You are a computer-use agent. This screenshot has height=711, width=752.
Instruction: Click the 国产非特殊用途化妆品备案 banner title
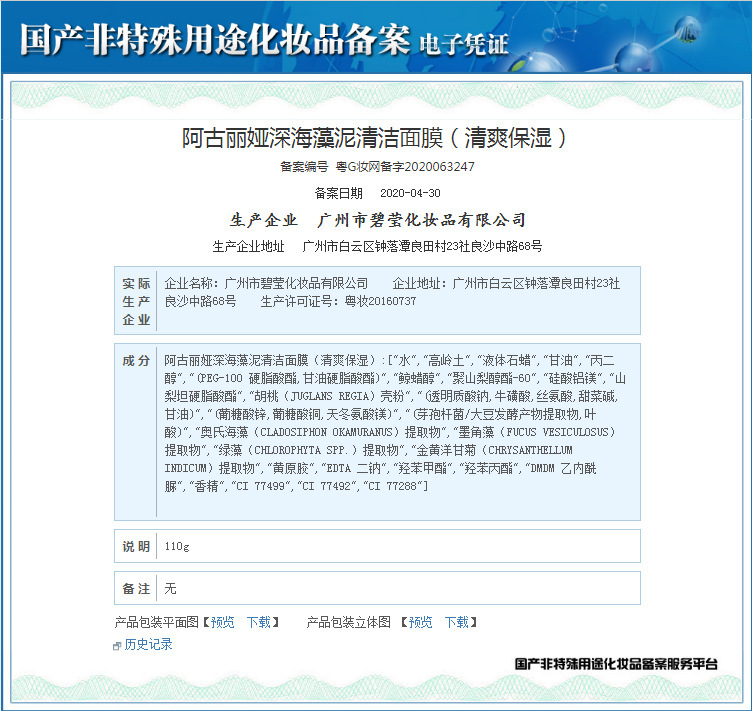tap(215, 39)
